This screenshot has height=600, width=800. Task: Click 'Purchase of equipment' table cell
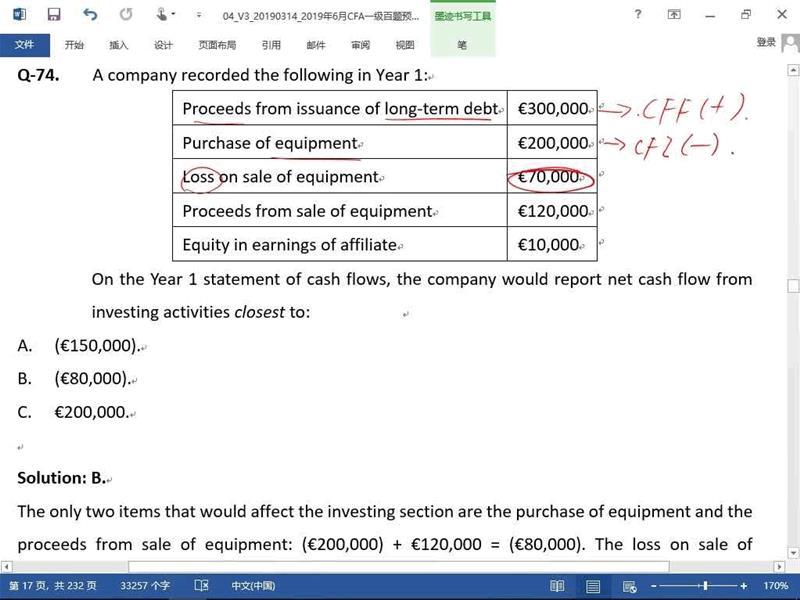(x=340, y=143)
